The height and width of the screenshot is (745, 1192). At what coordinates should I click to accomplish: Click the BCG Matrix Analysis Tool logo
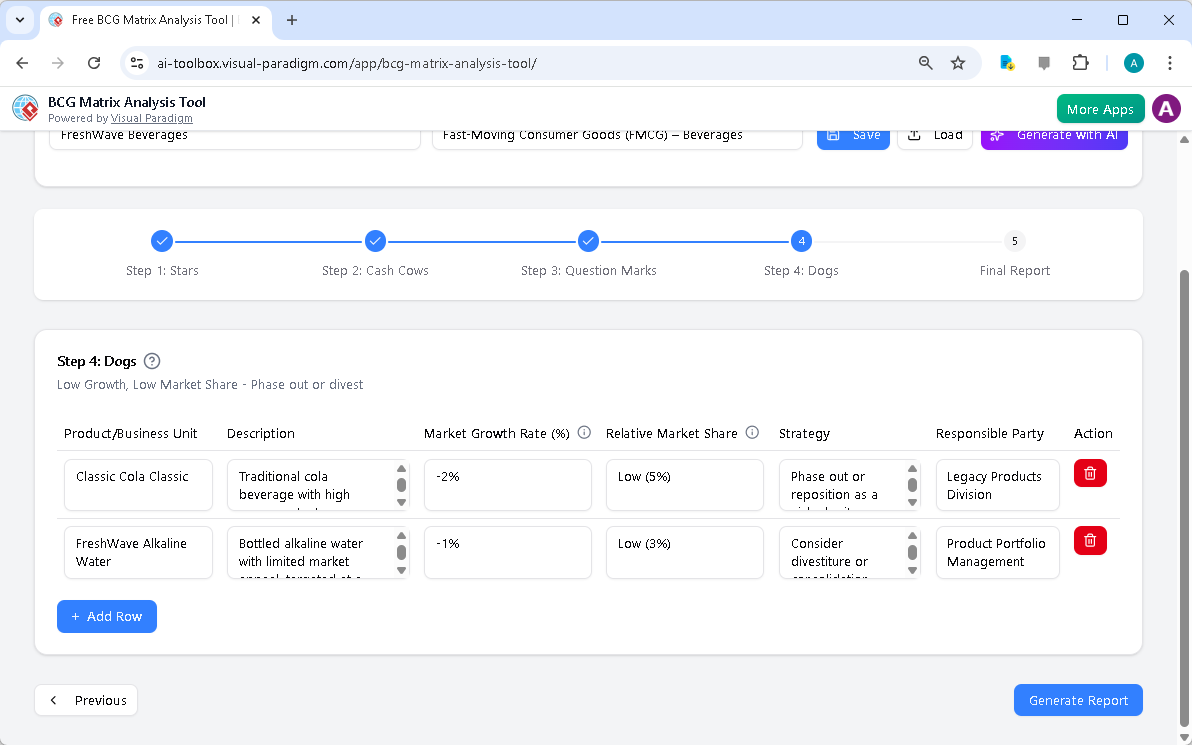click(x=25, y=108)
